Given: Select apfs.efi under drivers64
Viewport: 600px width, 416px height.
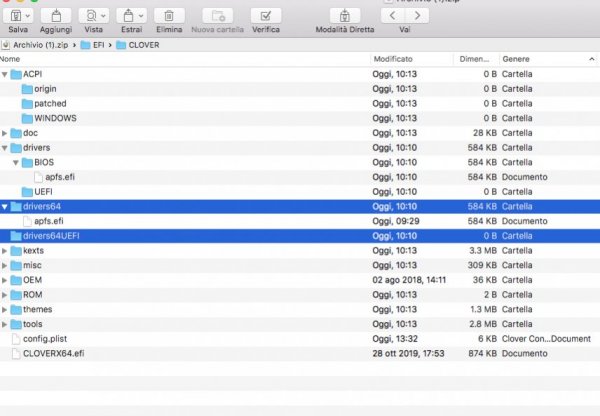Looking at the screenshot, I should (49, 221).
